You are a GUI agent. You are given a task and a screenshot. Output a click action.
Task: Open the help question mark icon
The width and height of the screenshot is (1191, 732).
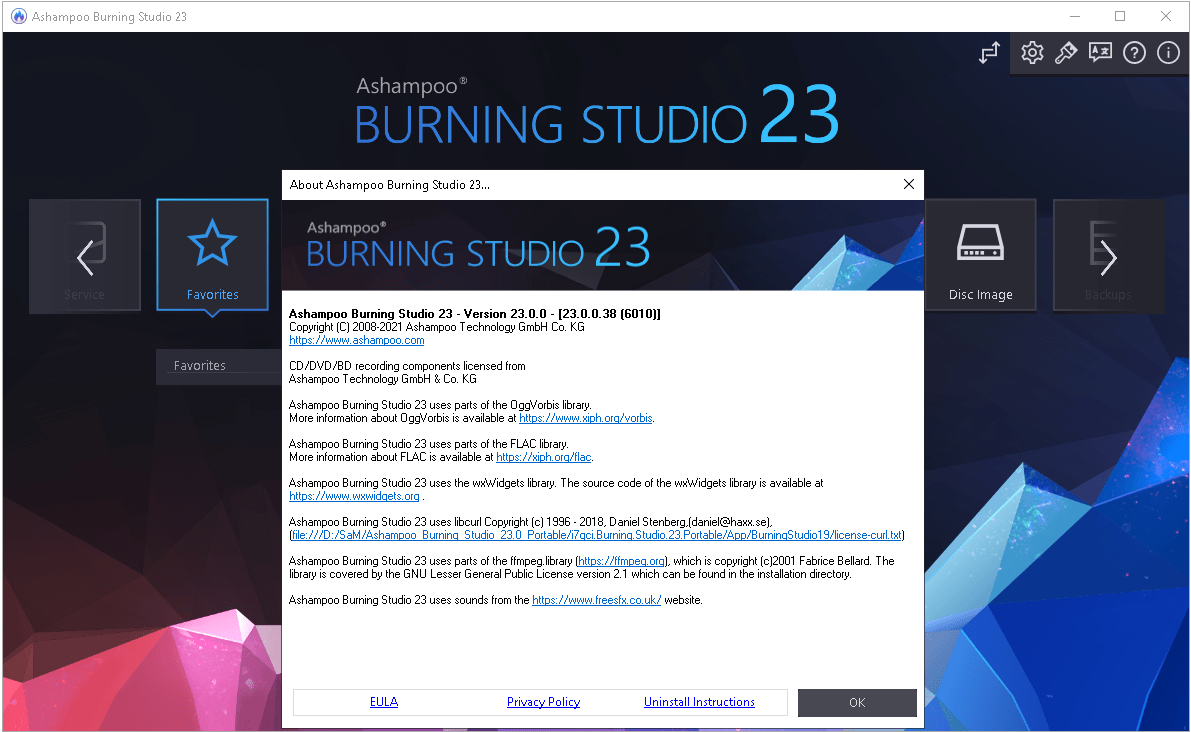point(1134,52)
